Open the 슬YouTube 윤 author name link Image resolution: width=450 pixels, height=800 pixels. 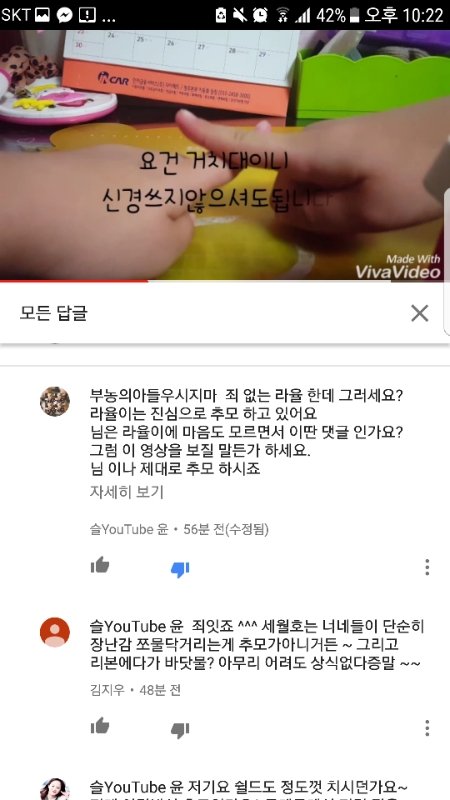(x=129, y=530)
